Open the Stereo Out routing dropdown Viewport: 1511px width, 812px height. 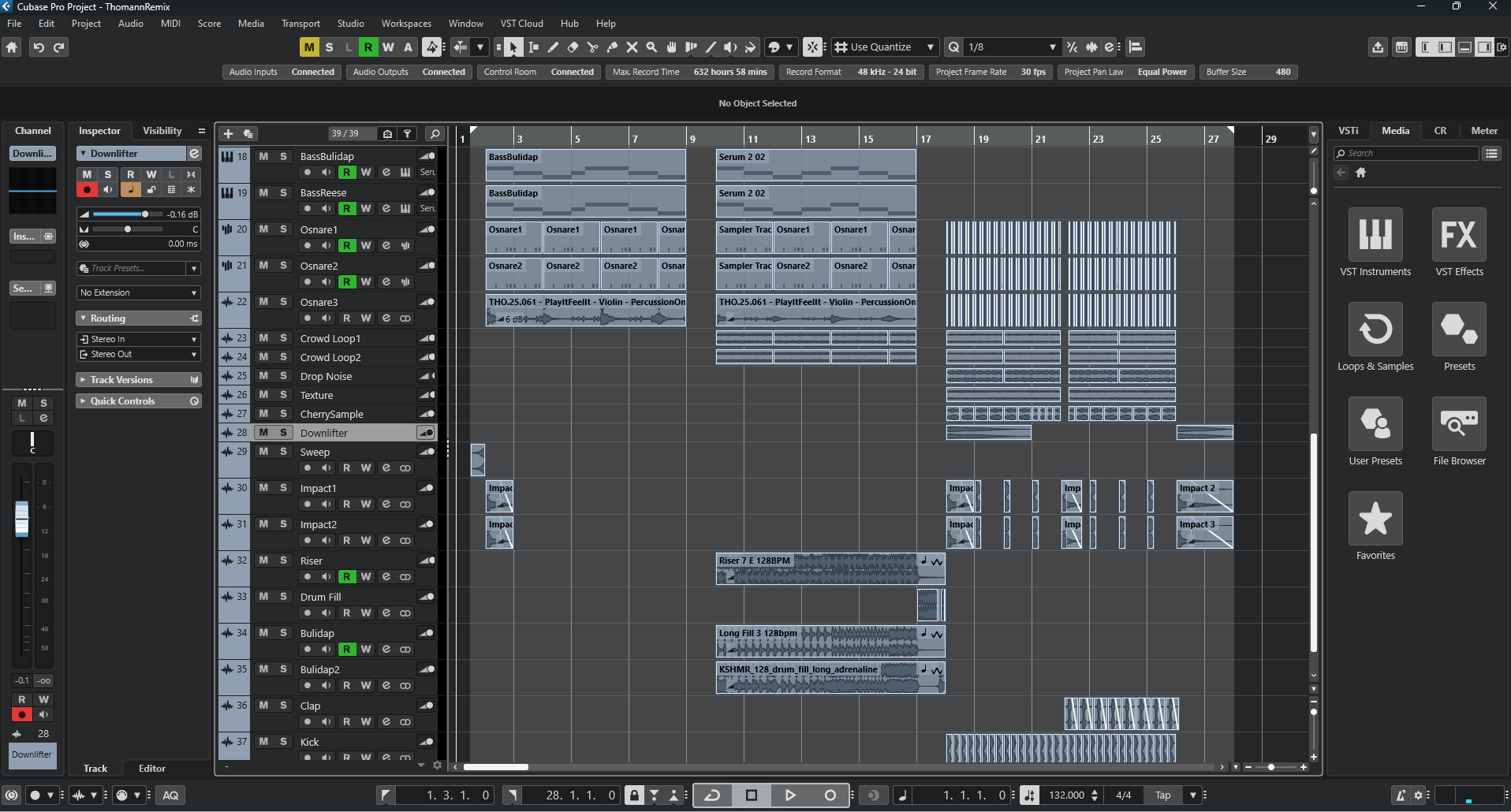pyautogui.click(x=139, y=355)
